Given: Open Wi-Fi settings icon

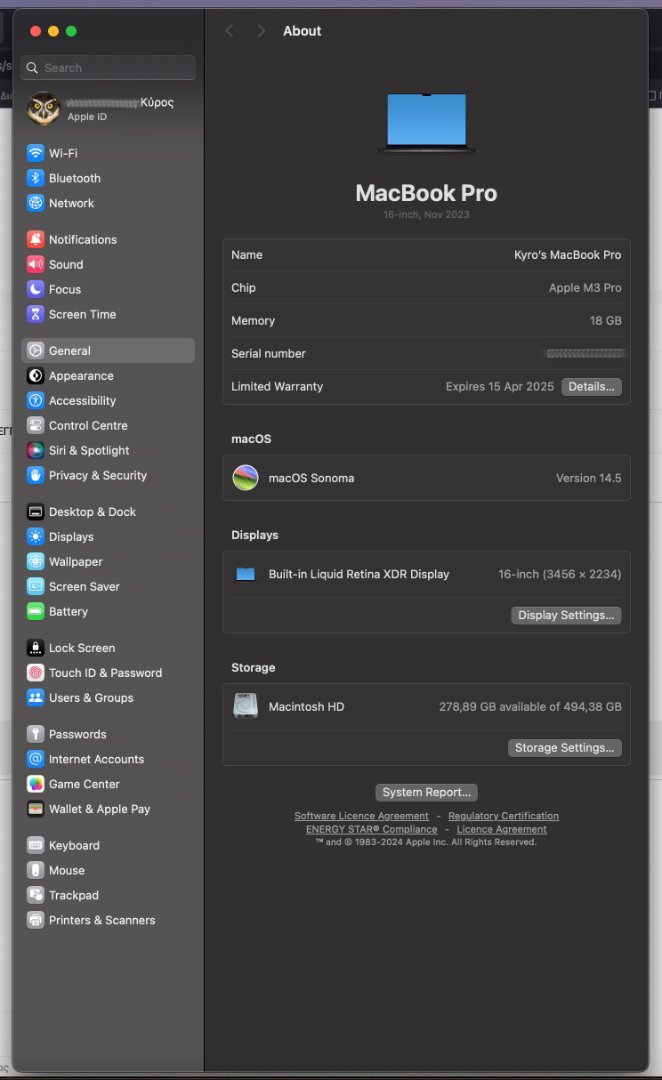Looking at the screenshot, I should pyautogui.click(x=35, y=153).
